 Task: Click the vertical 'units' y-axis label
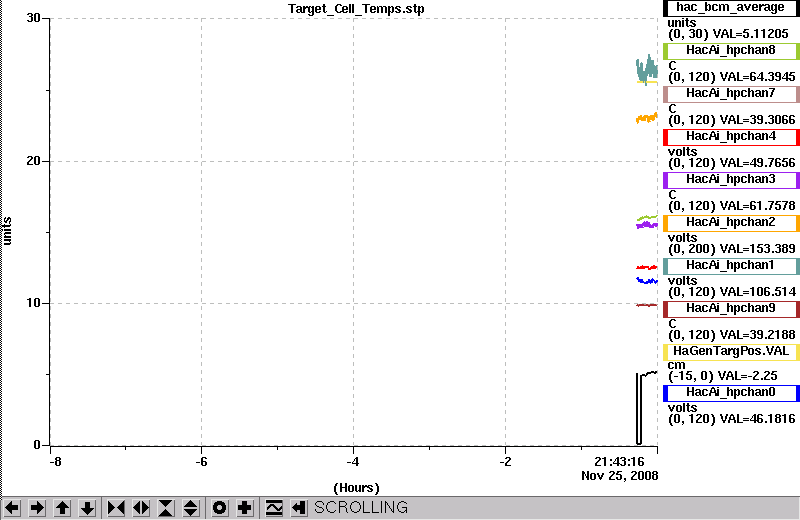[x=7, y=231]
